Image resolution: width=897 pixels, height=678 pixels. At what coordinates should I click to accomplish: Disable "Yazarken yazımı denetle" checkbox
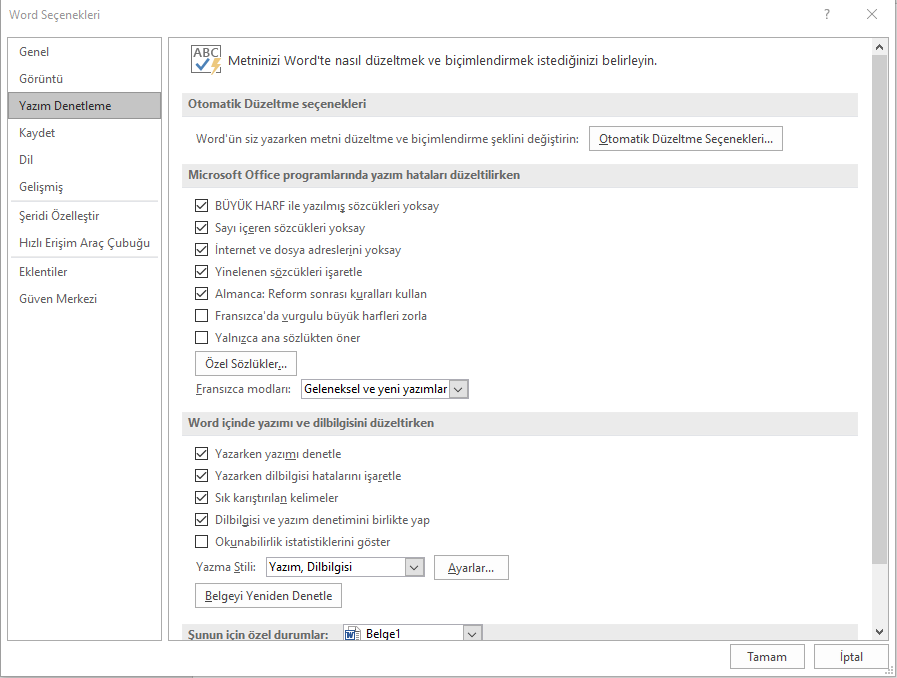point(202,454)
